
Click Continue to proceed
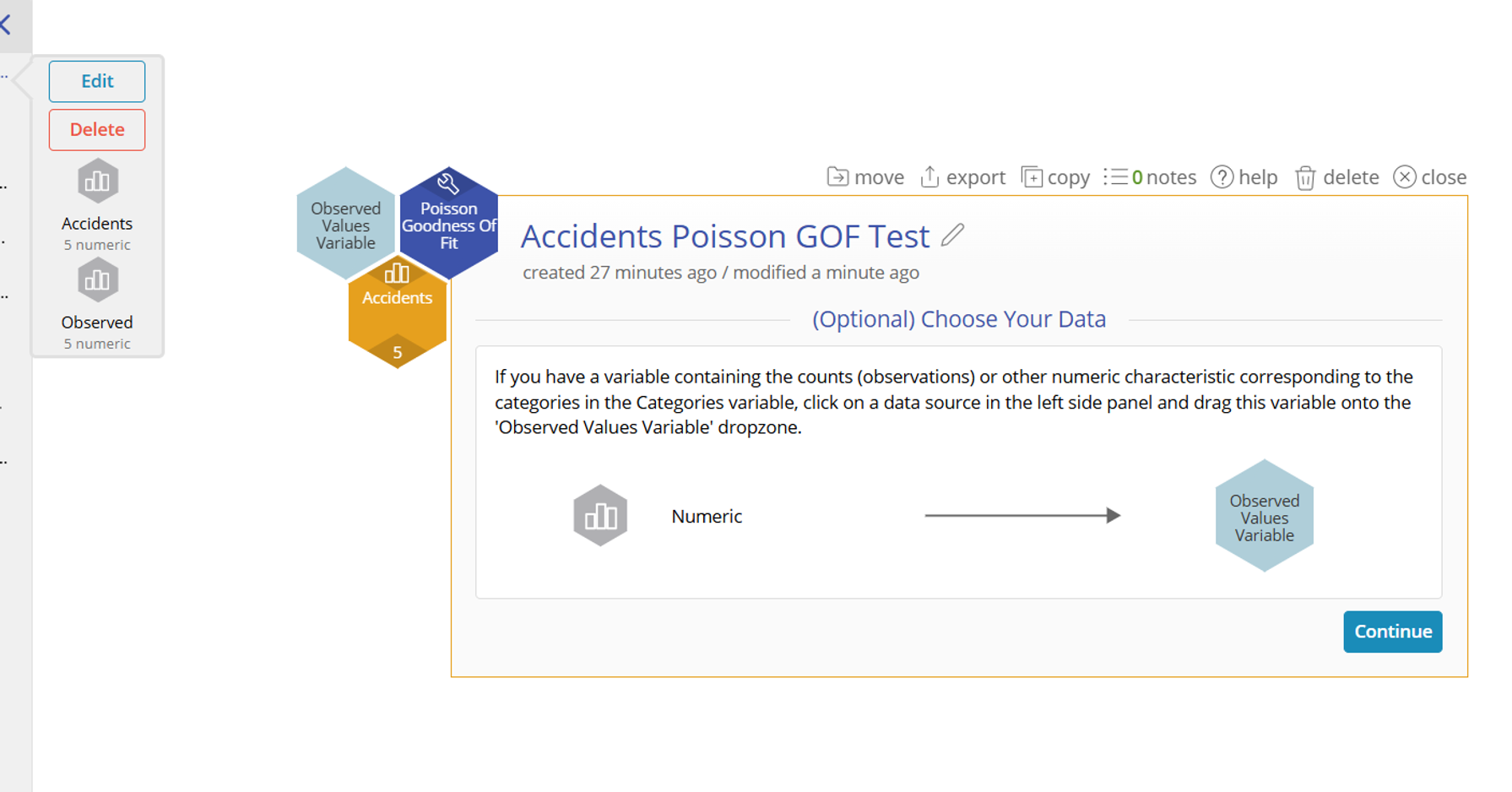pos(1392,632)
